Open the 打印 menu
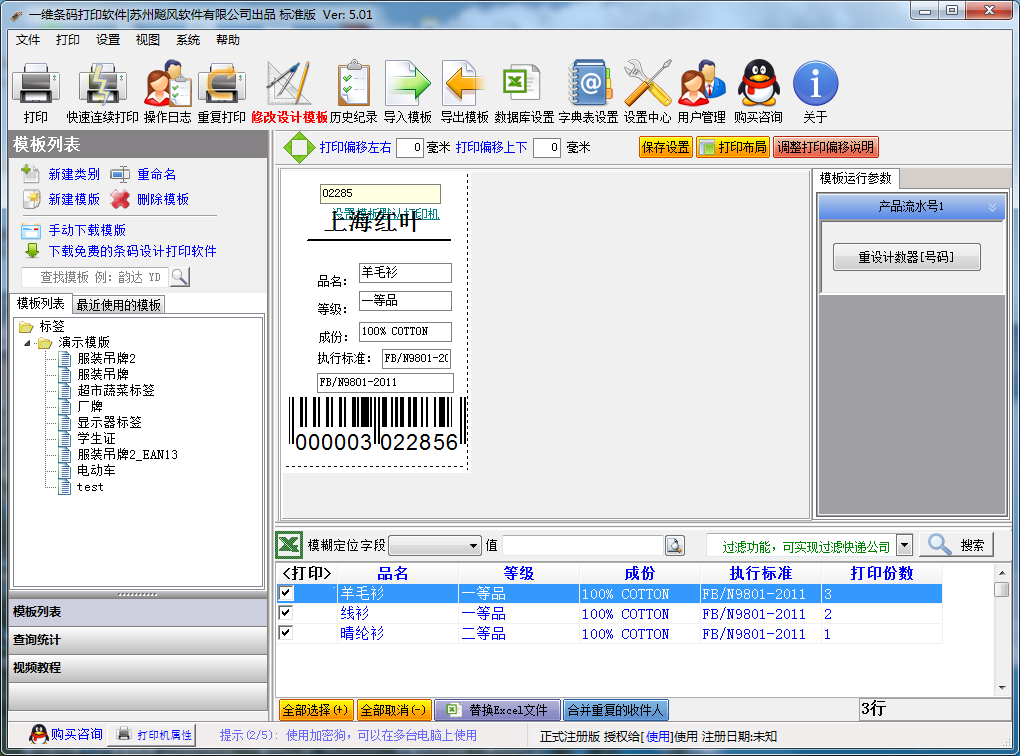 [68, 40]
